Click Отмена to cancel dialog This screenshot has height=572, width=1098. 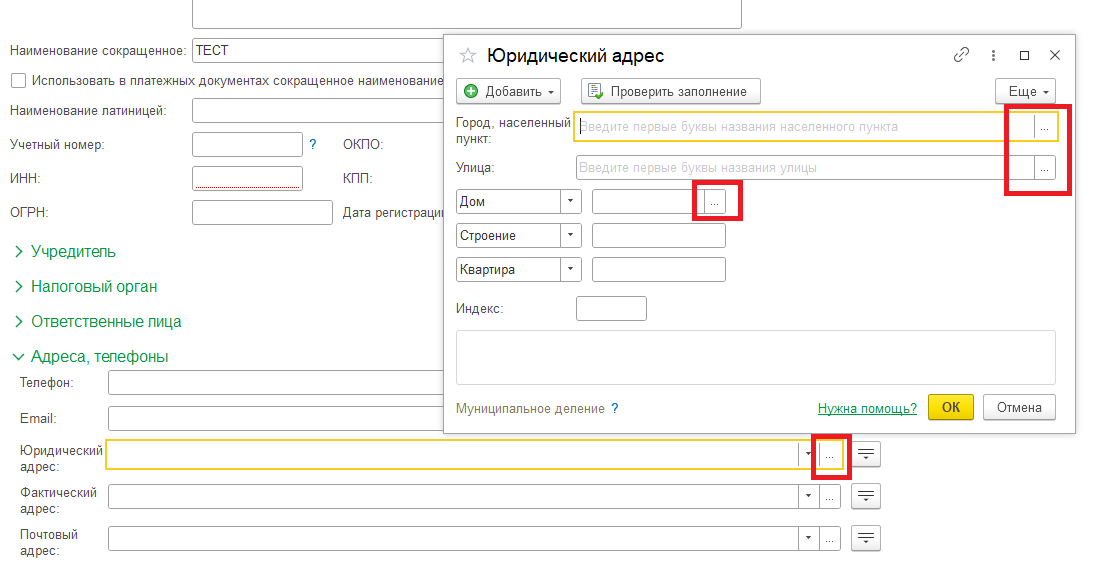coord(1019,407)
